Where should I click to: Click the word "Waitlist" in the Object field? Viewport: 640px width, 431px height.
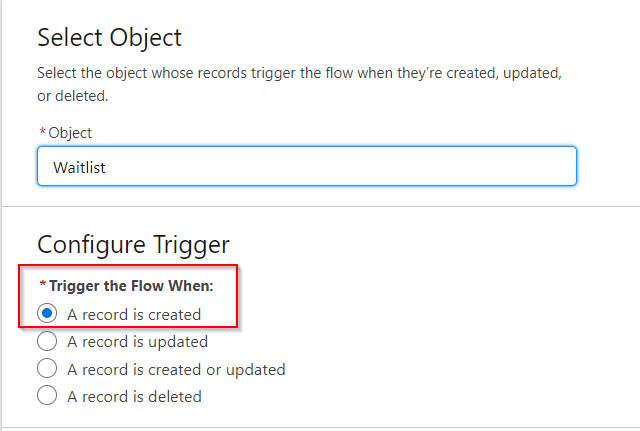pos(79,167)
